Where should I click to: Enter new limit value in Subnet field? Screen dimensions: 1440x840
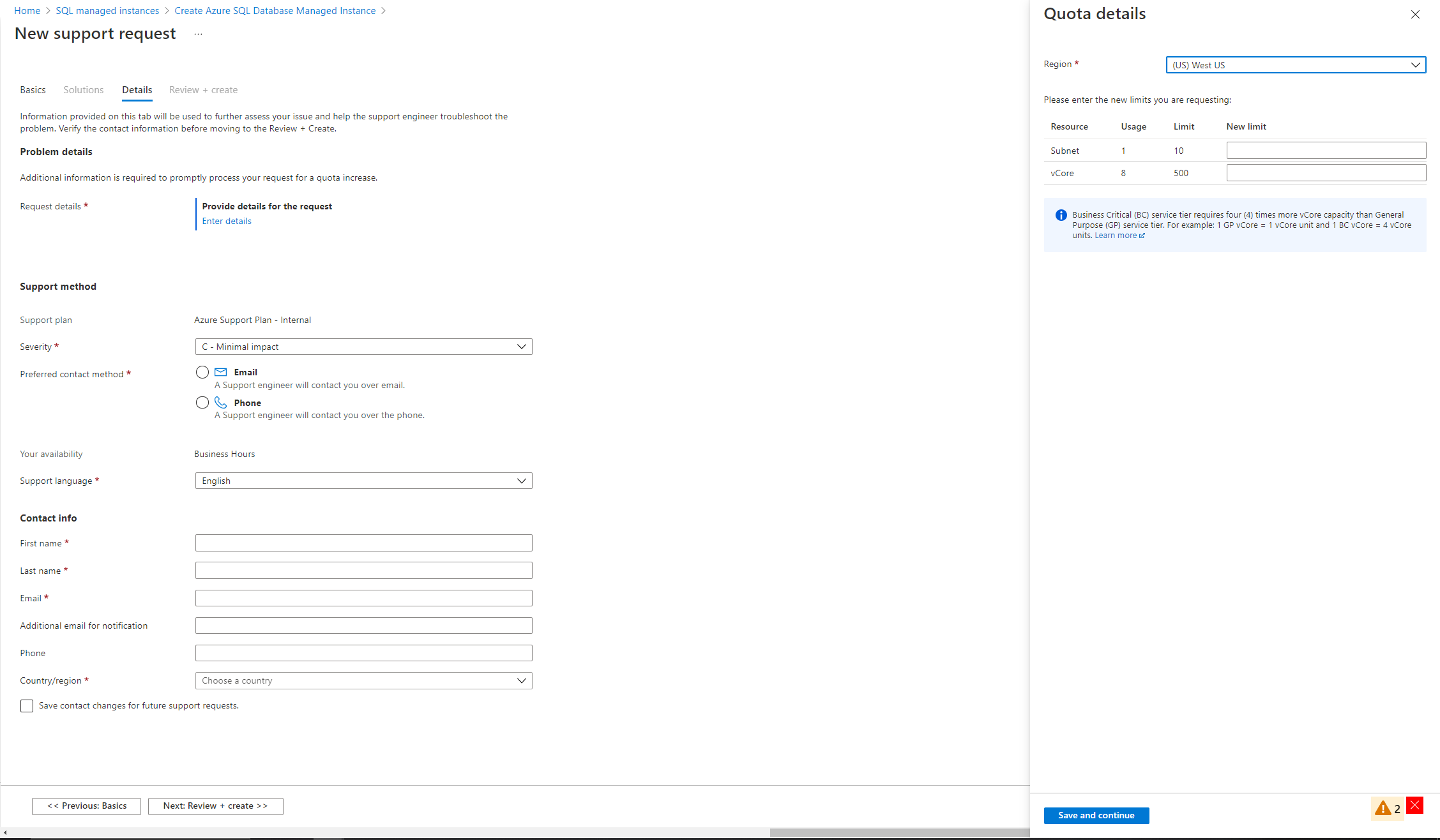click(x=1326, y=150)
